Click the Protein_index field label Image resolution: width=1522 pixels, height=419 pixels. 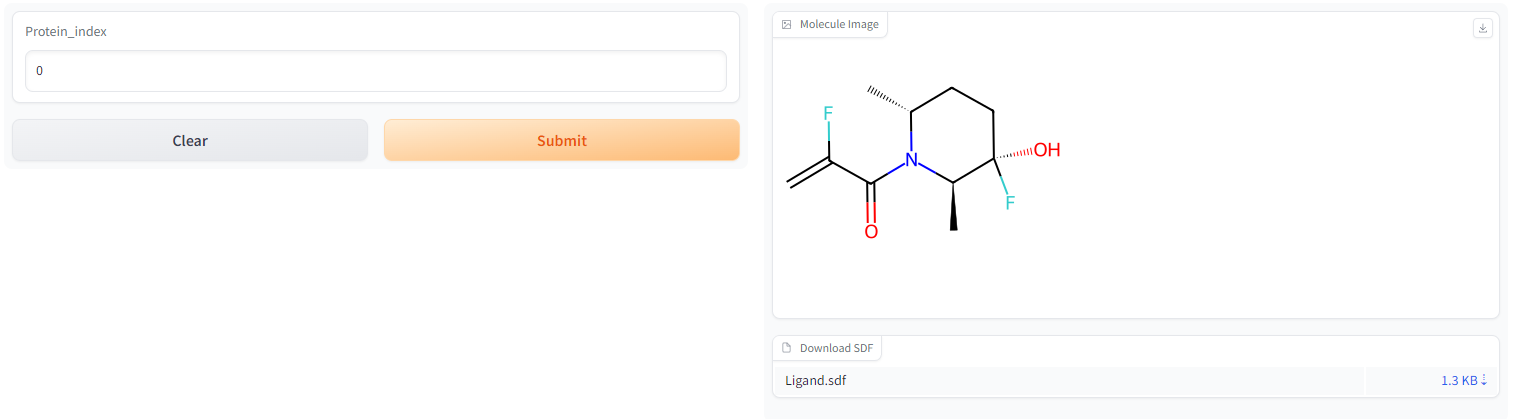(x=66, y=31)
